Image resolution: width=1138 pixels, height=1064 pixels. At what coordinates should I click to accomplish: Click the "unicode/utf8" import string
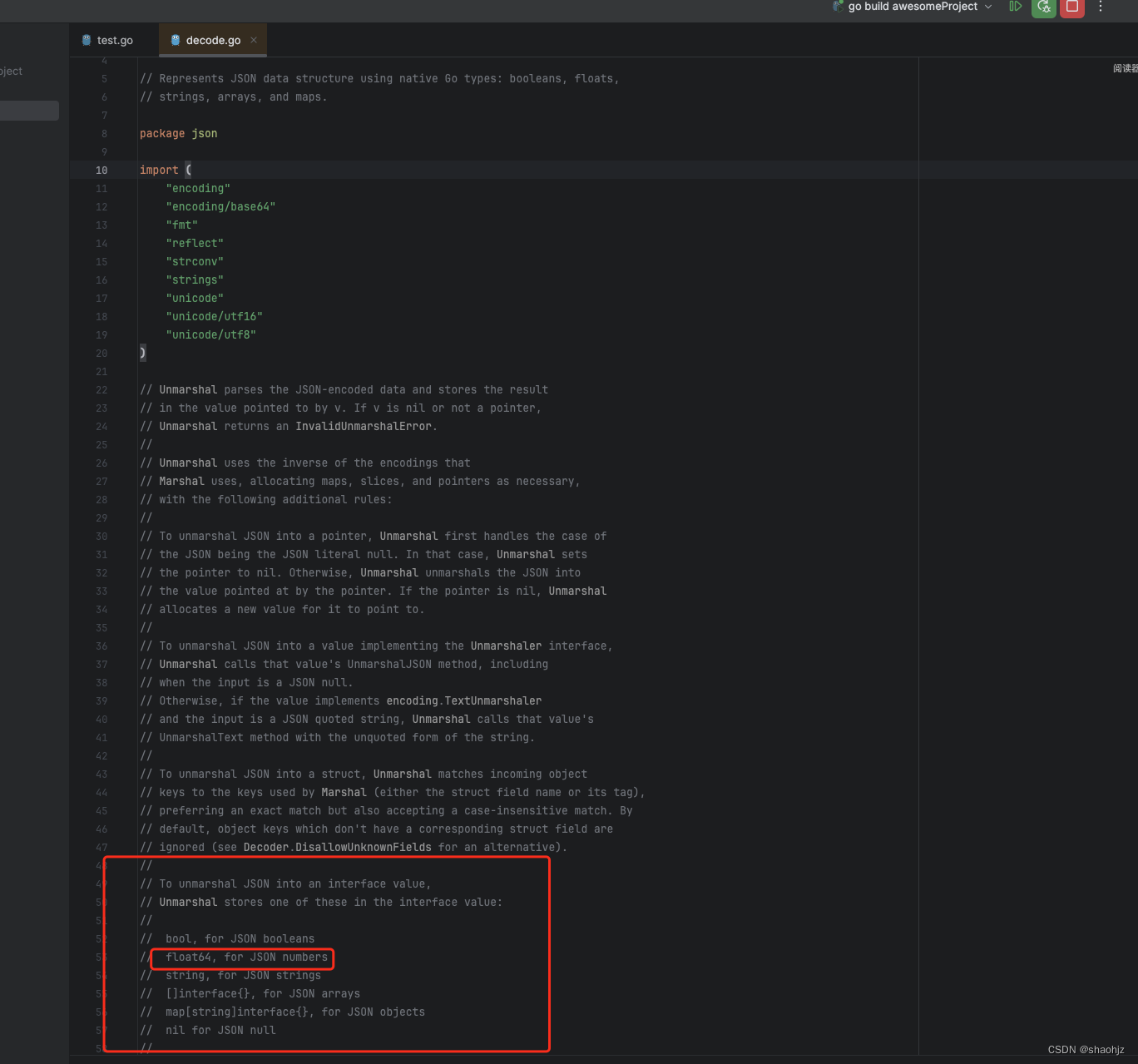coord(210,334)
